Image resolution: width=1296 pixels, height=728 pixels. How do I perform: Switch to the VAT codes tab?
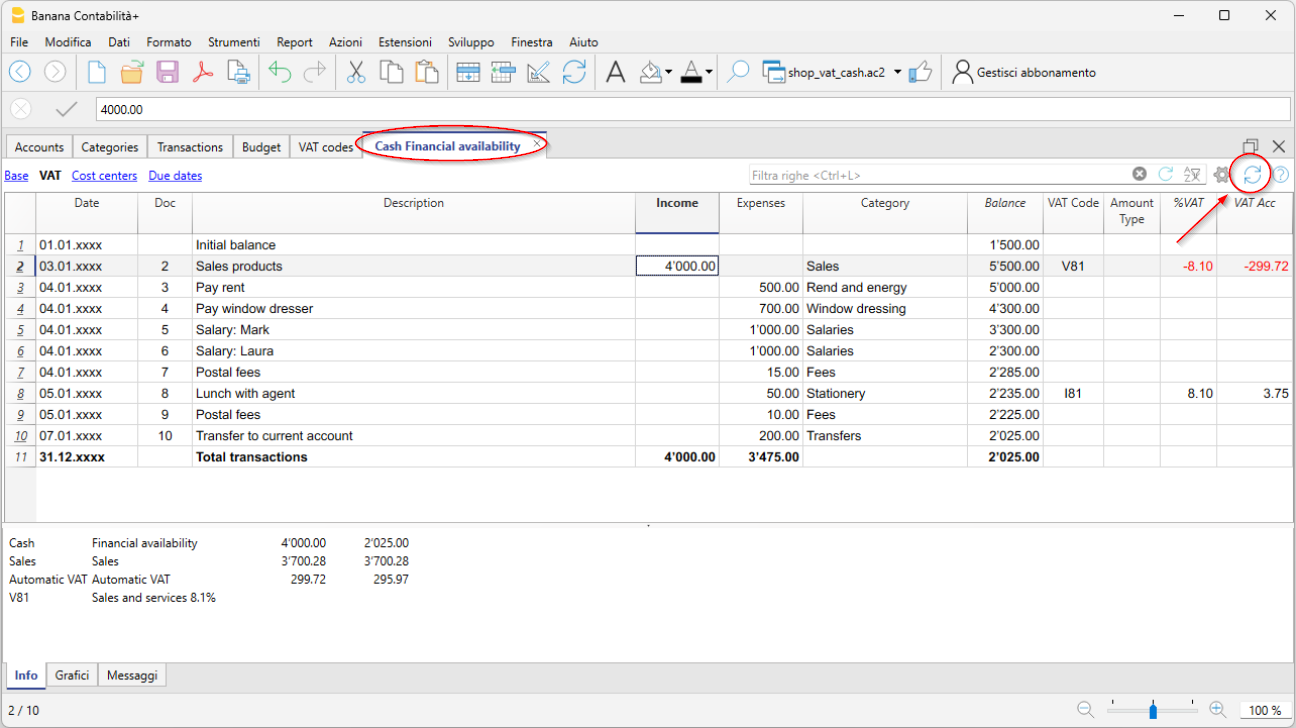coord(325,147)
